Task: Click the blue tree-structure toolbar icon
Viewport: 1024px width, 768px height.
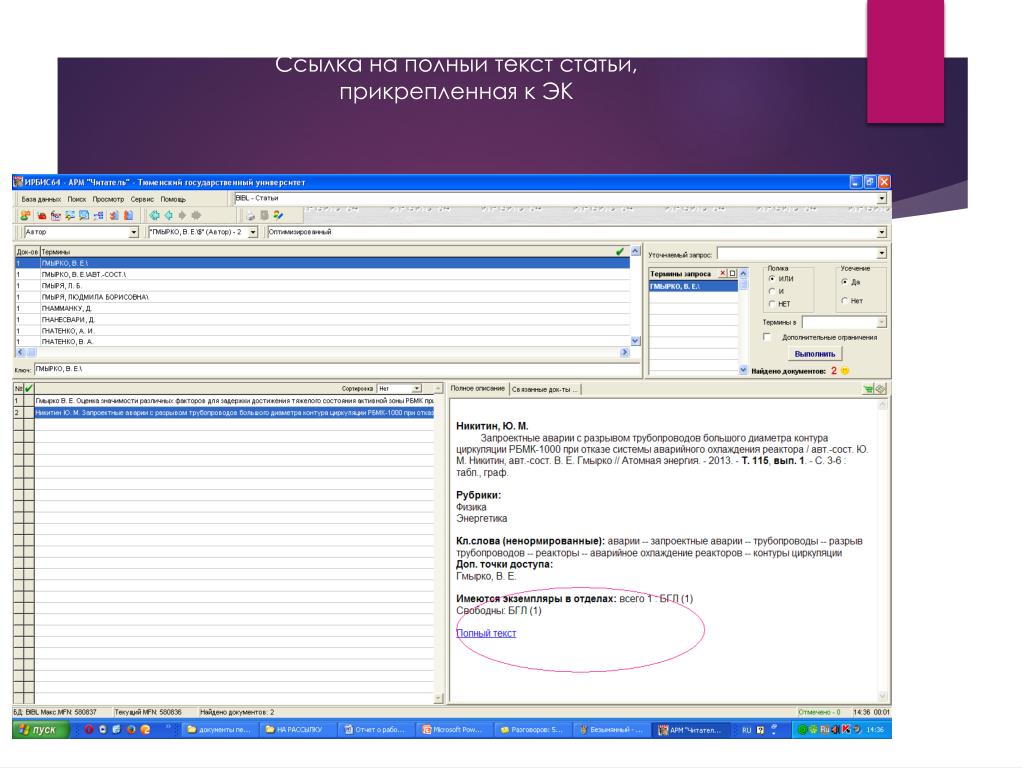Action: click(x=99, y=215)
